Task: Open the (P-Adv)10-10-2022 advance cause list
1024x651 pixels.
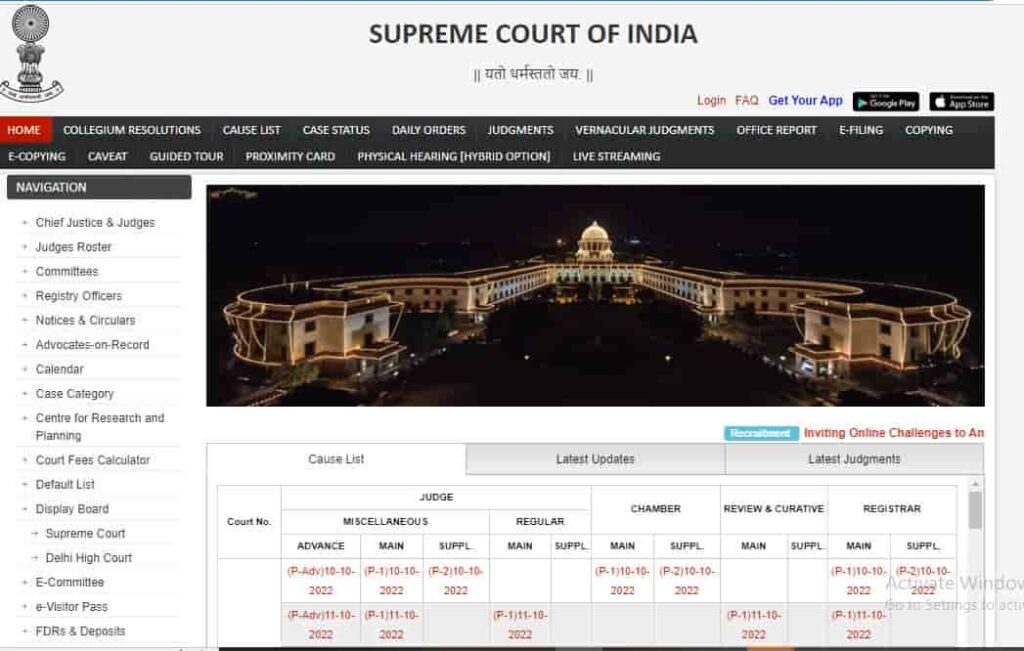Action: [320, 580]
